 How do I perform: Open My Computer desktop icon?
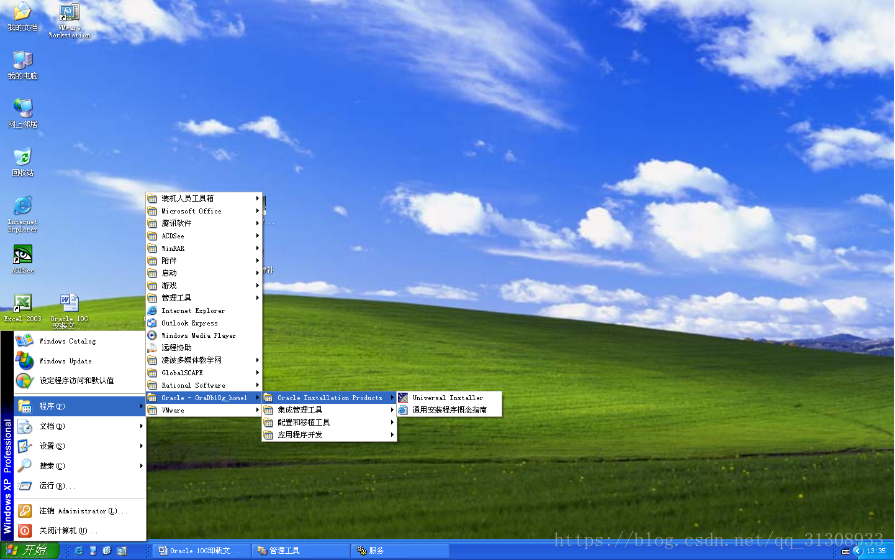[22, 65]
